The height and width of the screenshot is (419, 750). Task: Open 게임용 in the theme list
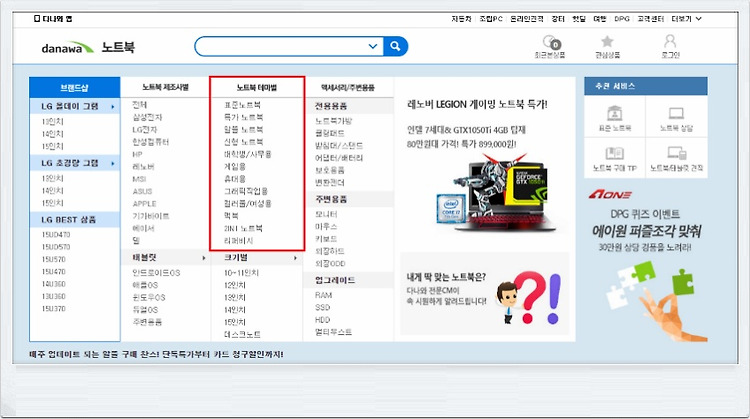coord(235,166)
